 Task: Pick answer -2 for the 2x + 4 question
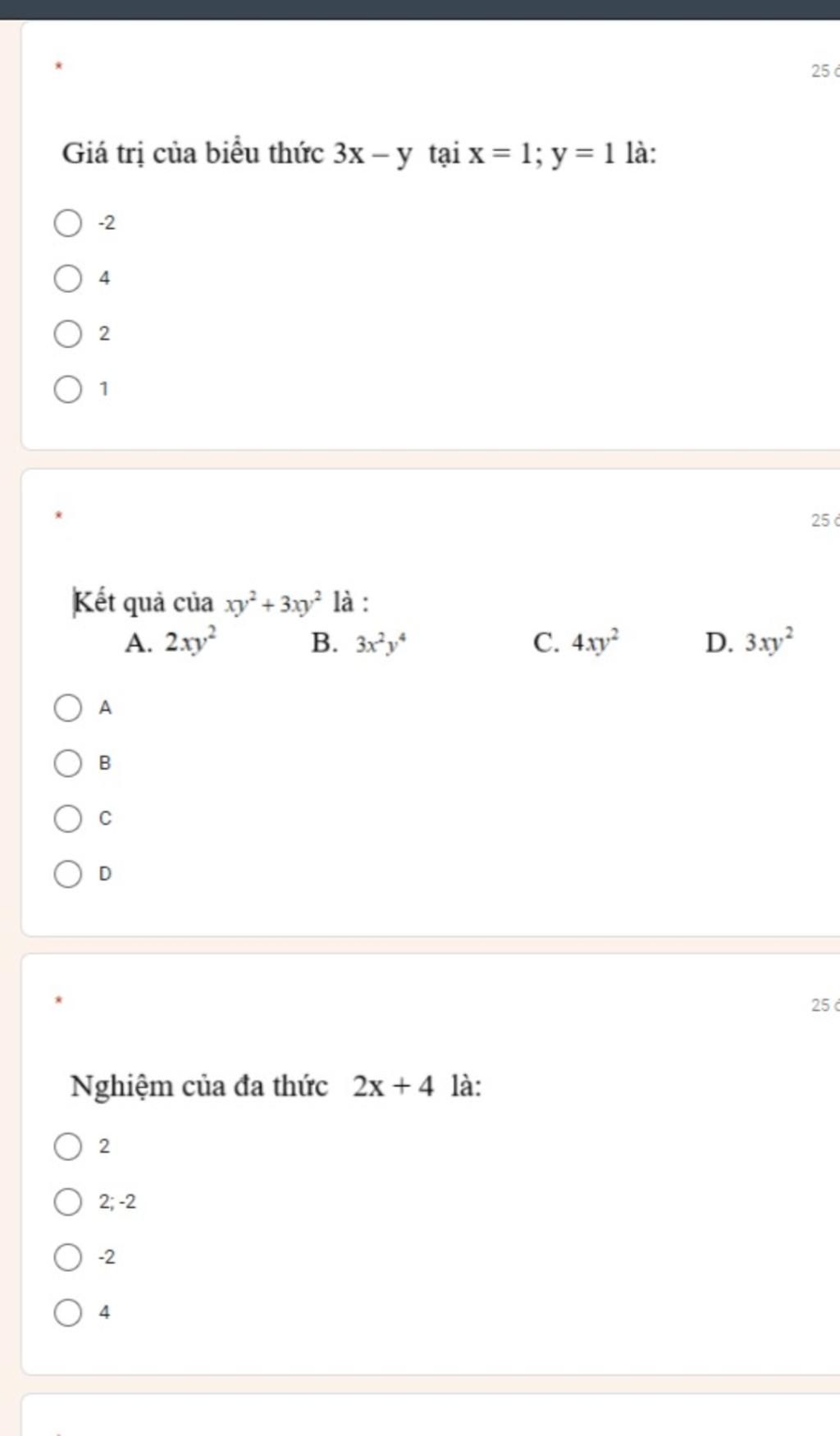(x=68, y=1258)
